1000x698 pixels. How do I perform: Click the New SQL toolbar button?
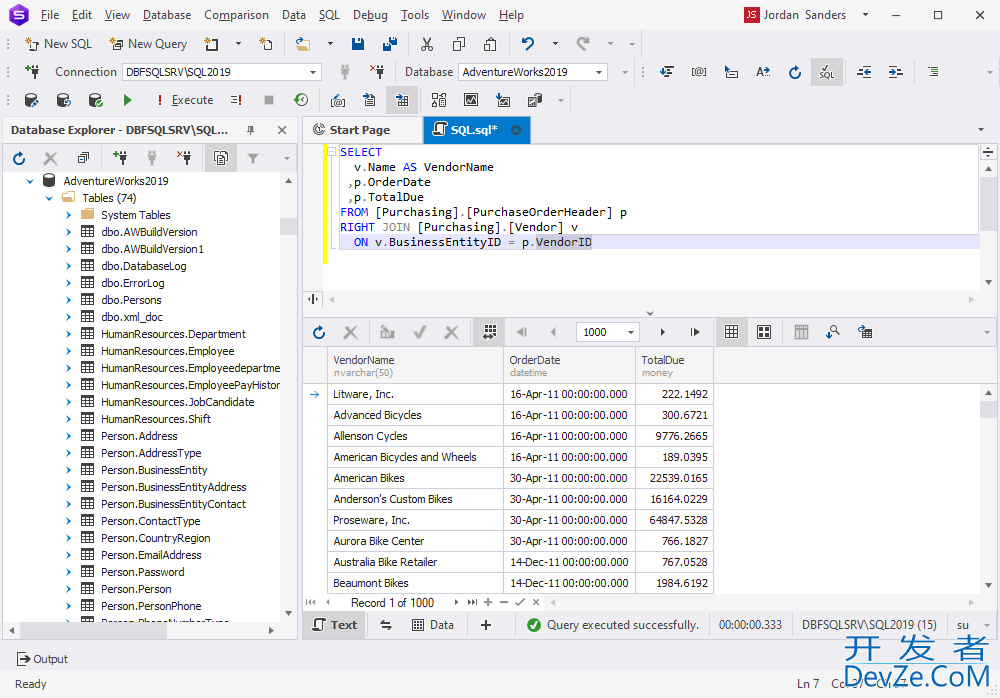58,44
